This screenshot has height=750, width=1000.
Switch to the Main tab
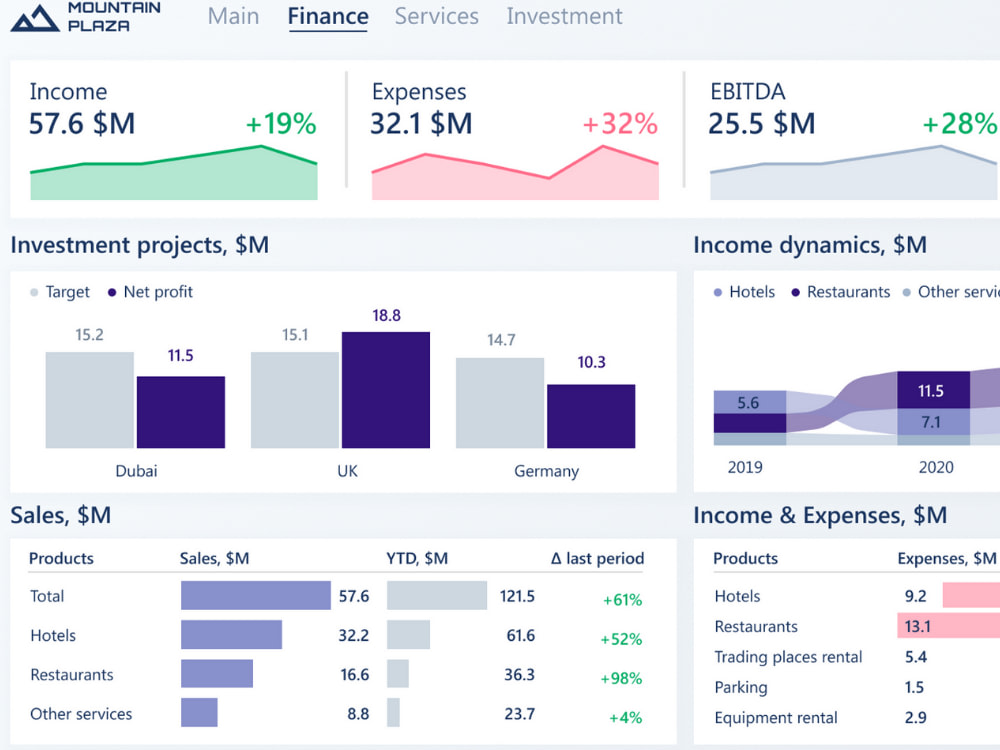click(x=233, y=17)
